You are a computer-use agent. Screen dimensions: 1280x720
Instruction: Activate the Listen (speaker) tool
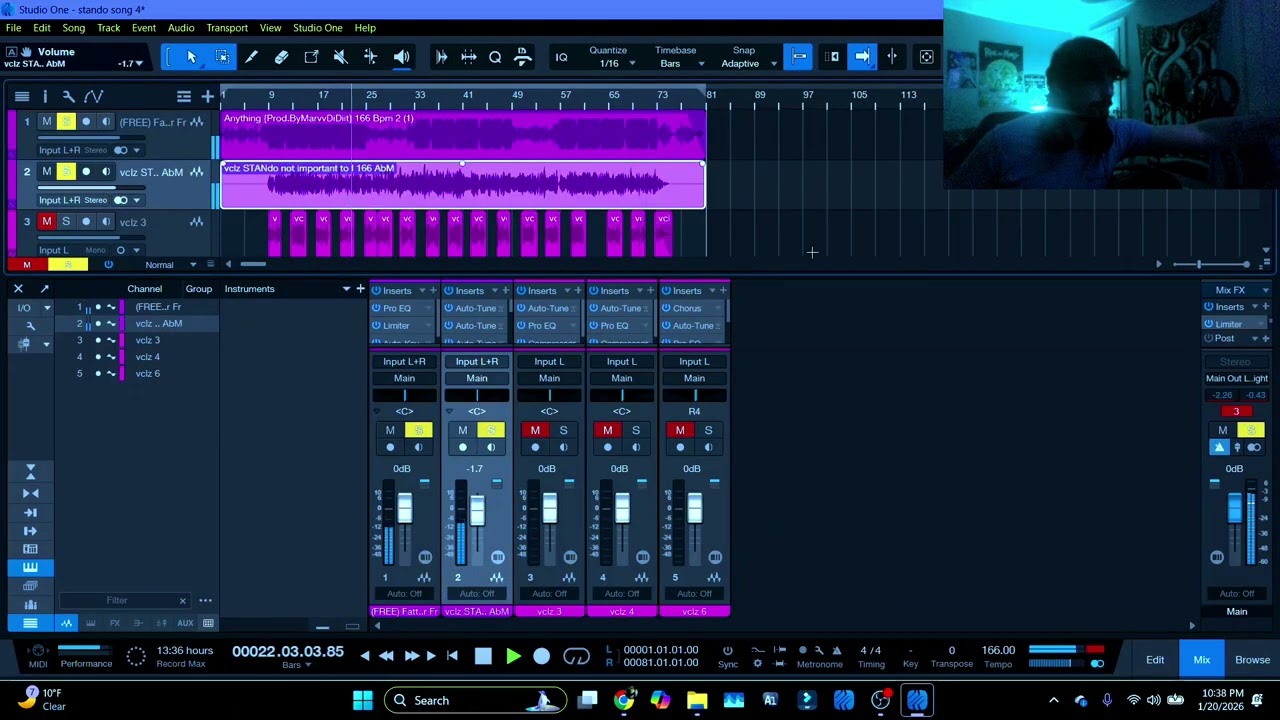click(x=401, y=57)
